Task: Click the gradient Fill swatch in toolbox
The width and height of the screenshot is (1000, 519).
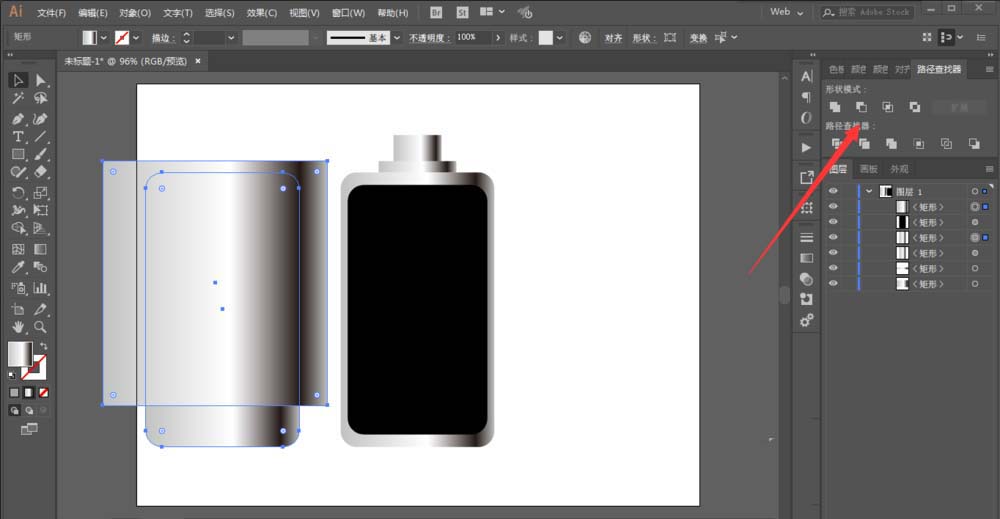Action: coord(20,354)
